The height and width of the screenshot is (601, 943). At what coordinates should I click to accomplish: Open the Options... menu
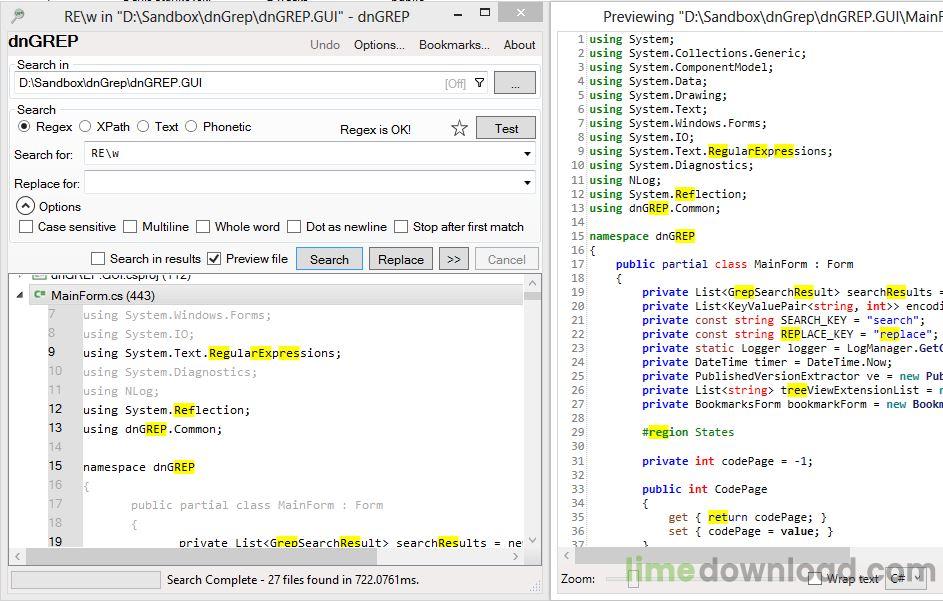379,45
